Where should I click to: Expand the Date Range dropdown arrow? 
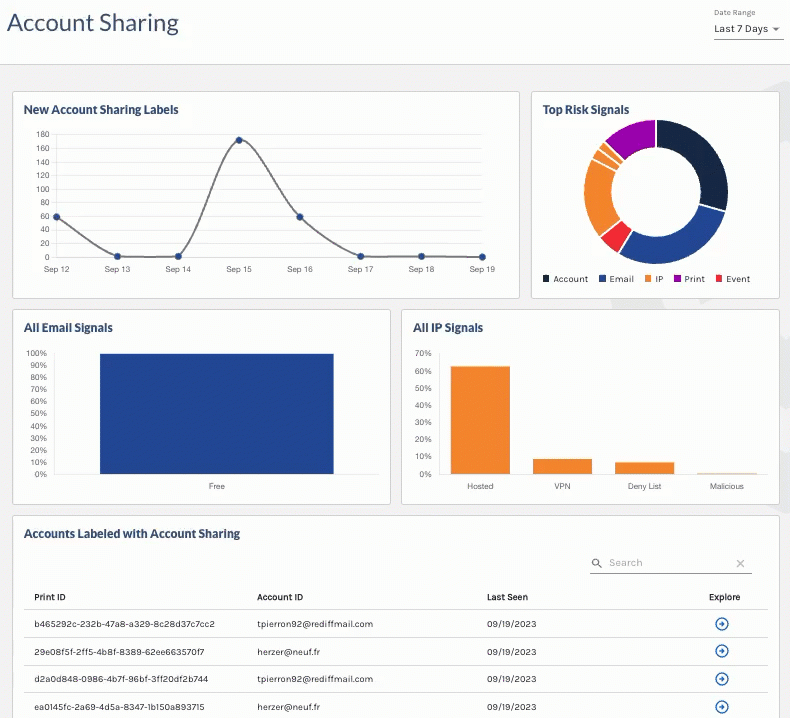coord(776,29)
